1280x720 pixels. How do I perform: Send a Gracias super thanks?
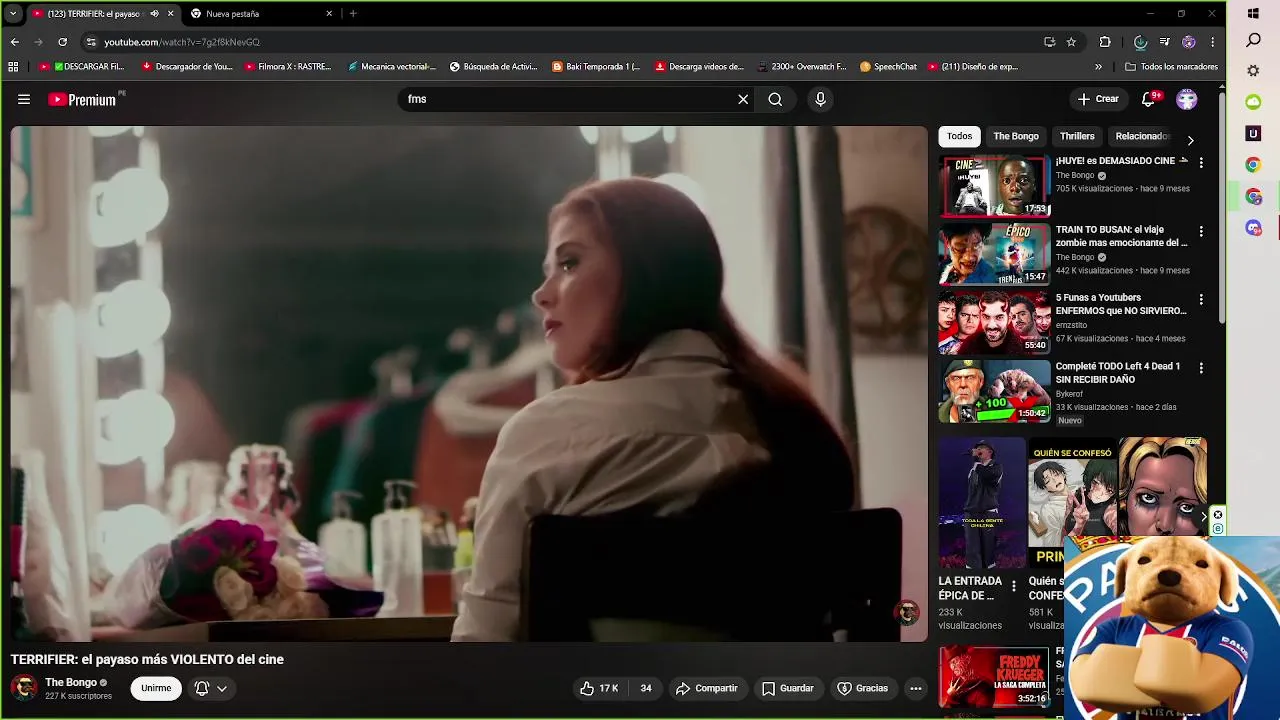pyautogui.click(x=862, y=688)
